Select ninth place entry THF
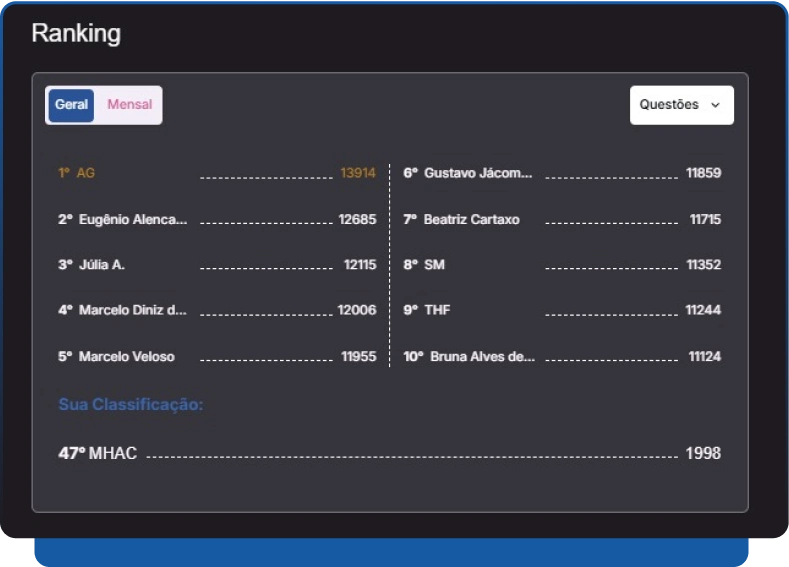This screenshot has height=567, width=789. click(437, 310)
